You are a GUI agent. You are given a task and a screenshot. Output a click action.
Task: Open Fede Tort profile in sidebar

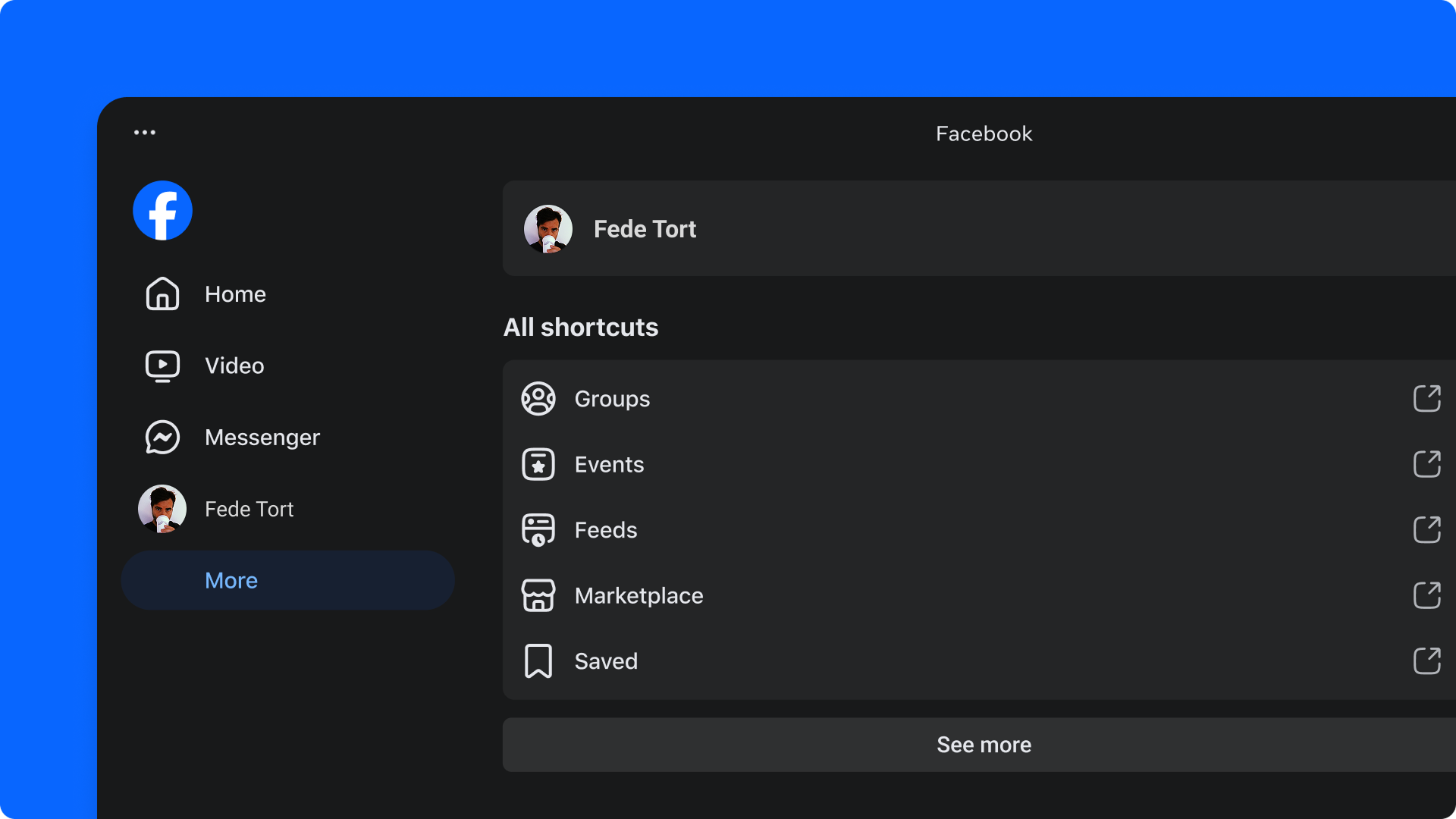288,509
